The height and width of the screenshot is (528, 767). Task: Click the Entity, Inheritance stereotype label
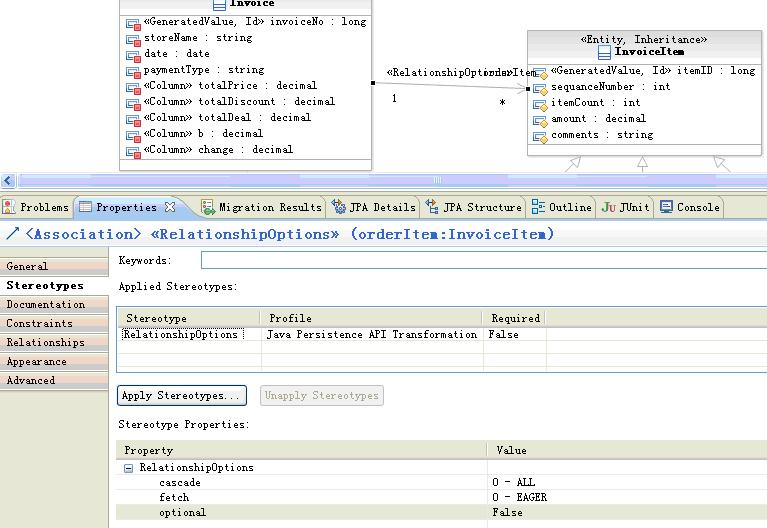click(644, 39)
